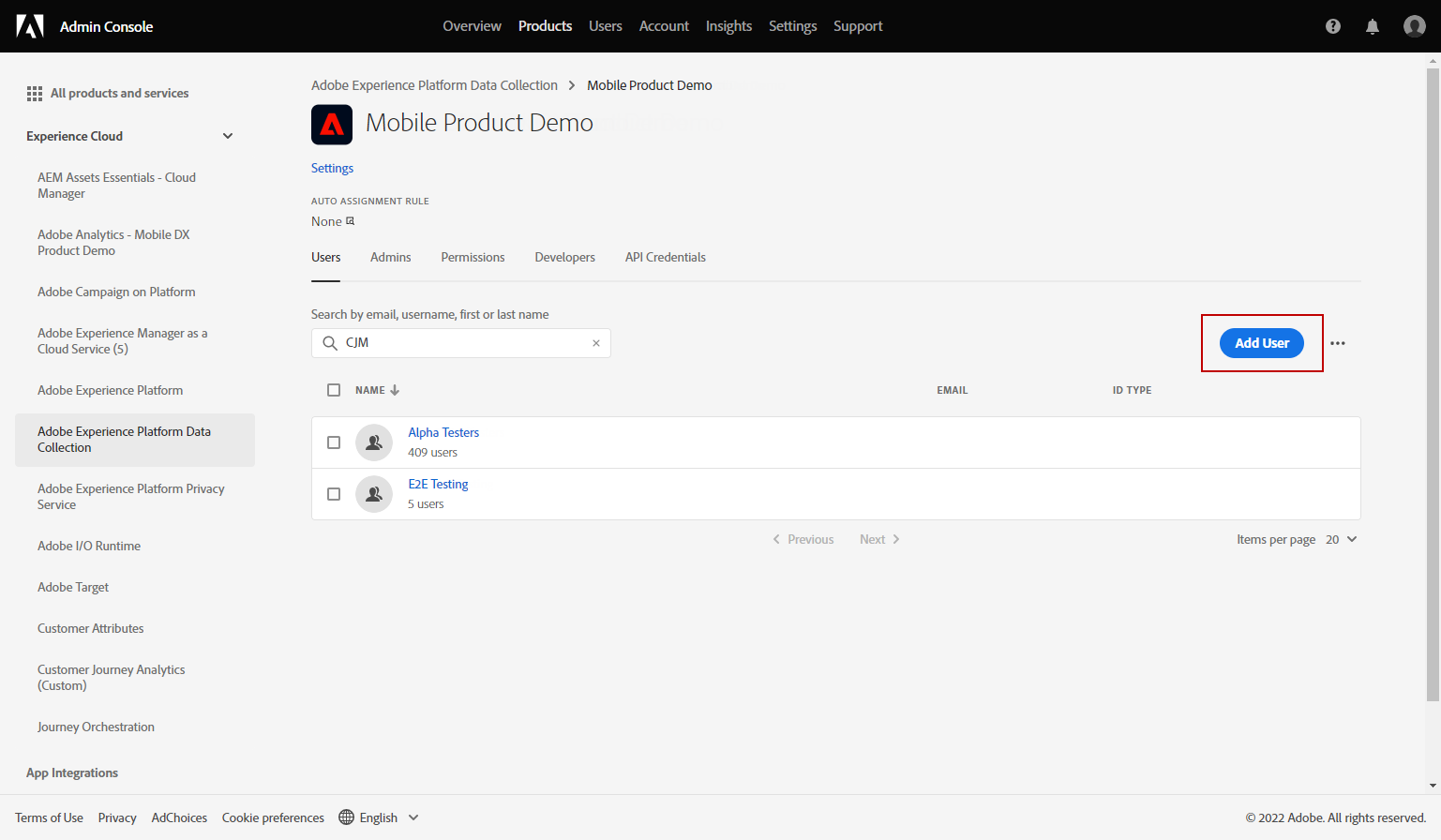Click the Alpha Testers group avatar

[374, 442]
